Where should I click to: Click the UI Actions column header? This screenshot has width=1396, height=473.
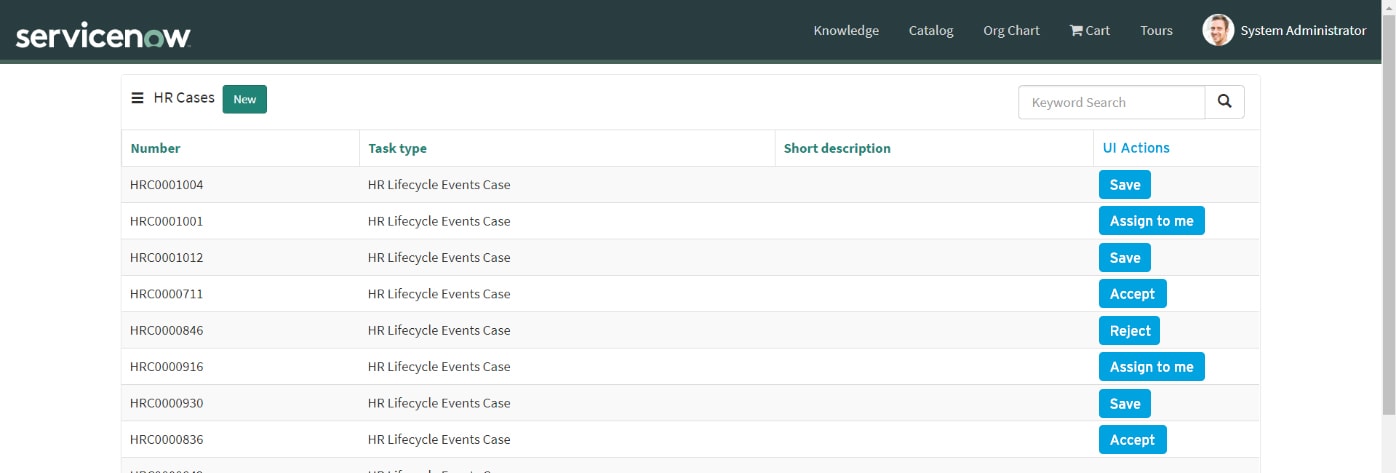(x=1136, y=147)
